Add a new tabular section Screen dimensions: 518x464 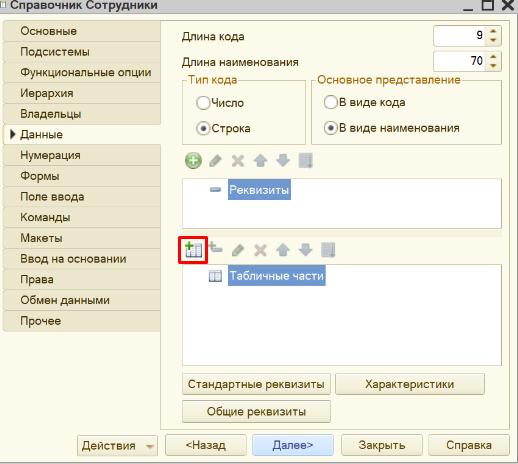tap(193, 250)
